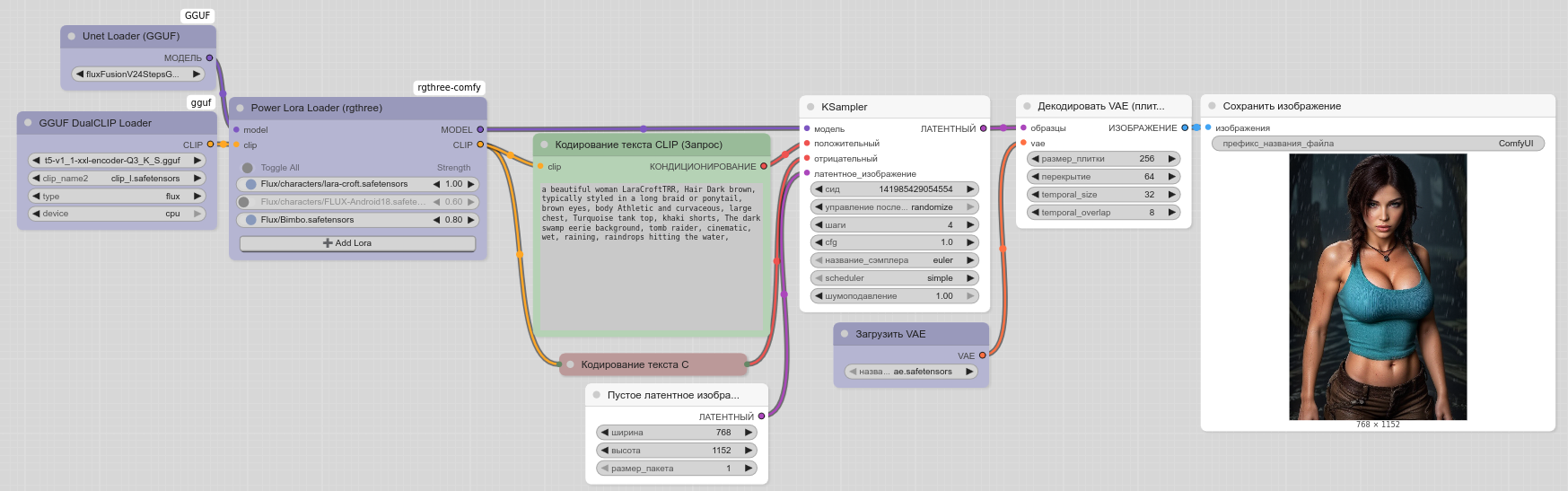The width and height of the screenshot is (1568, 491).
Task: Open the fluxFusionV24StepsG model selector
Action: [138, 75]
